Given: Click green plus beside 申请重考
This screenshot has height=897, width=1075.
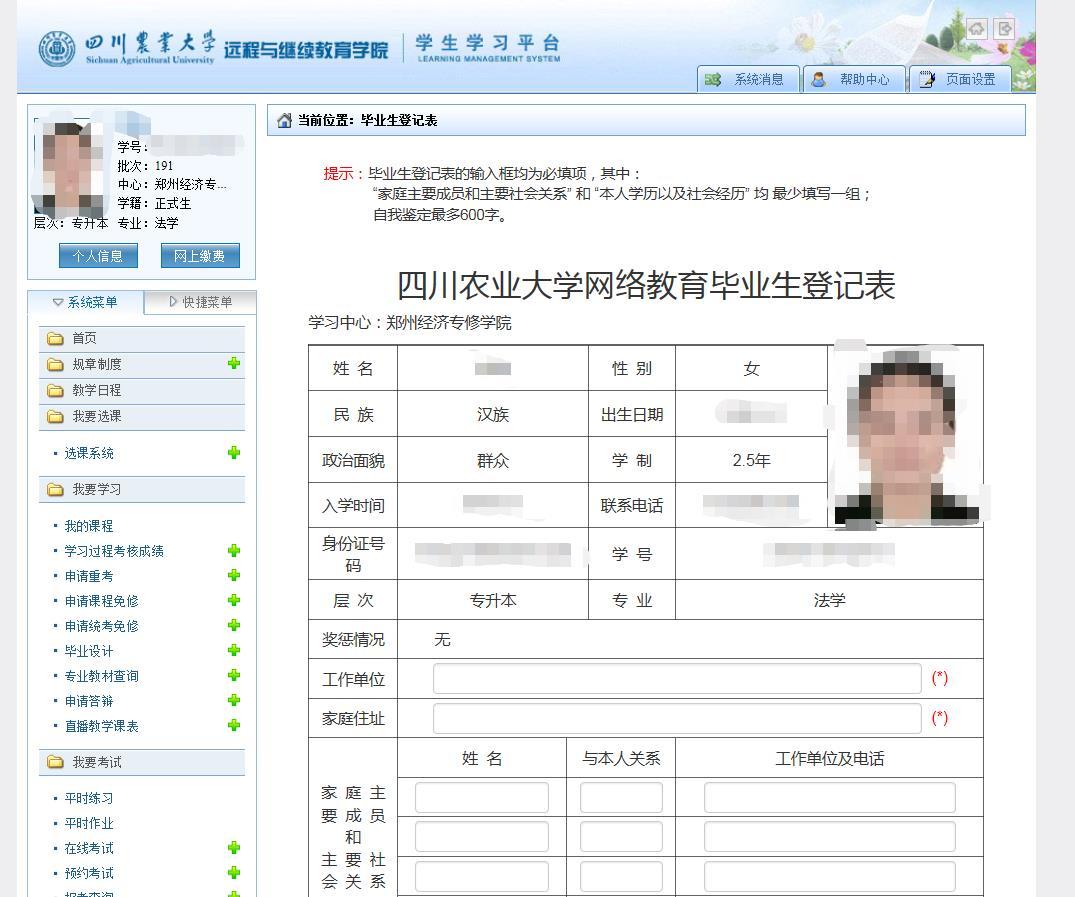Looking at the screenshot, I should [x=234, y=575].
